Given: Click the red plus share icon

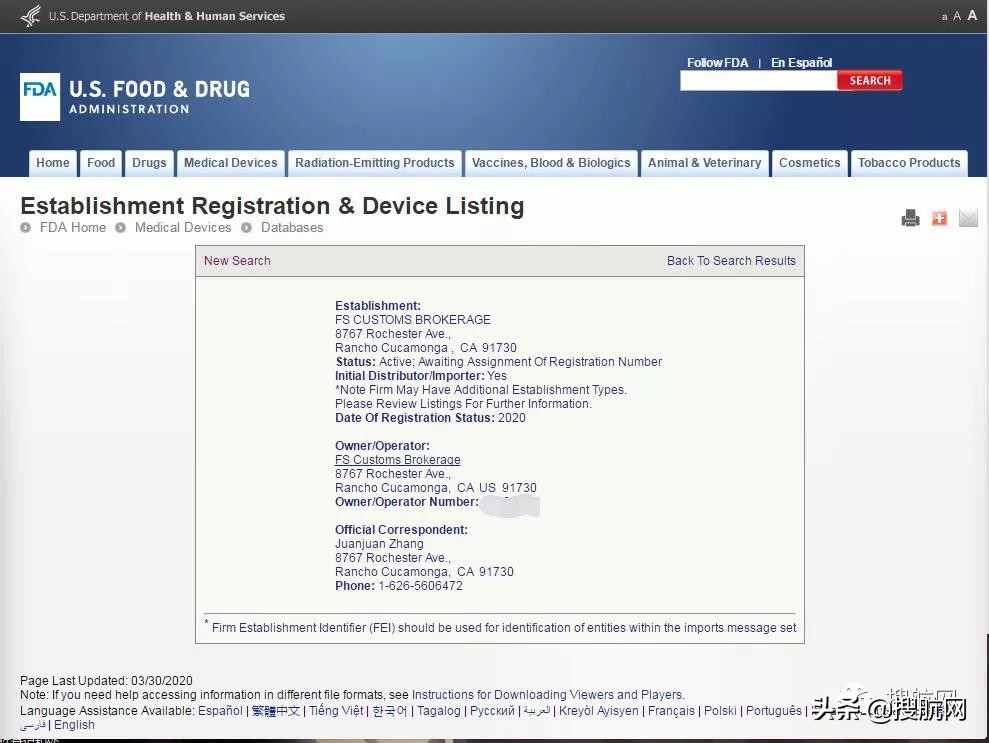Looking at the screenshot, I should (x=939, y=218).
